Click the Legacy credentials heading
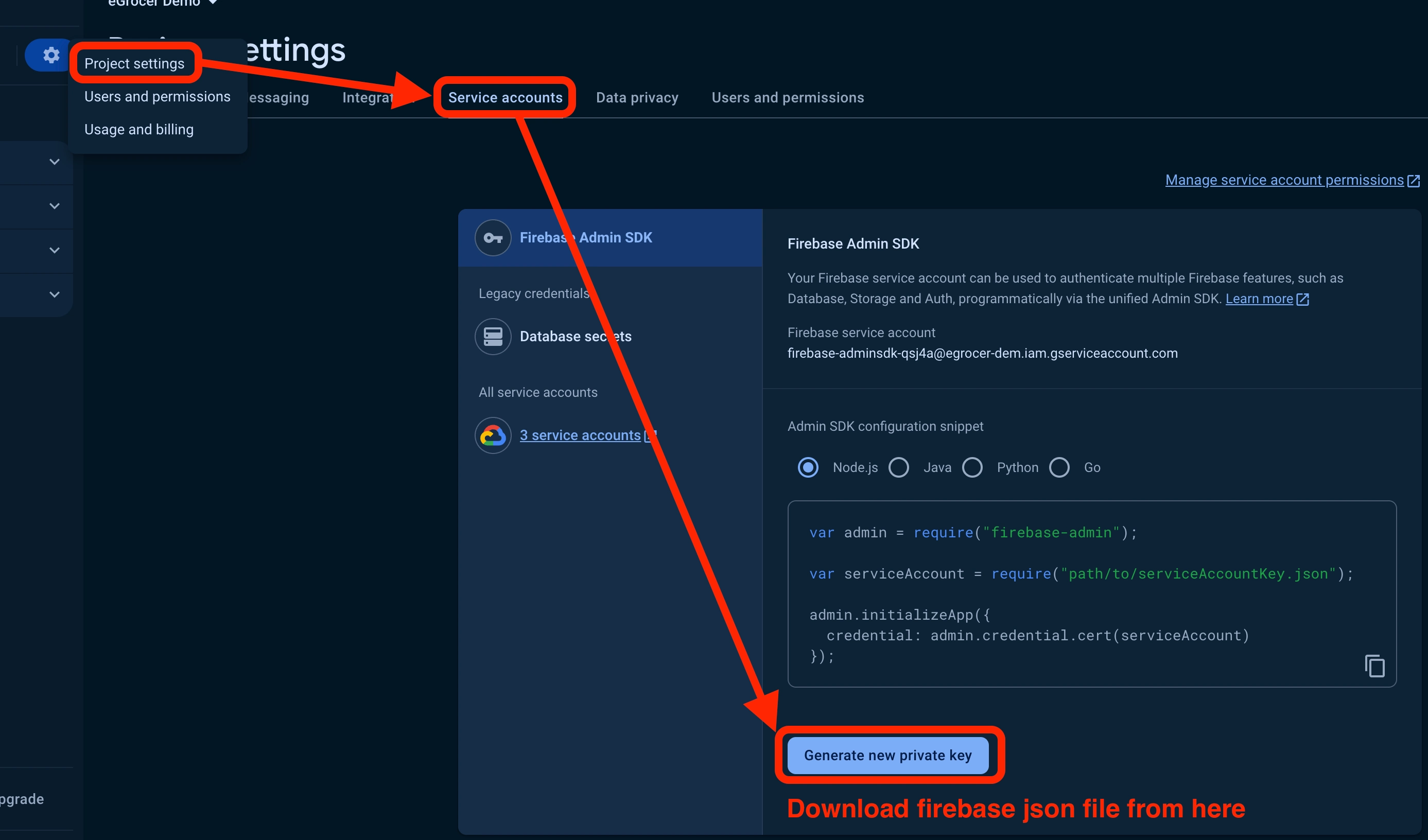 (x=534, y=293)
